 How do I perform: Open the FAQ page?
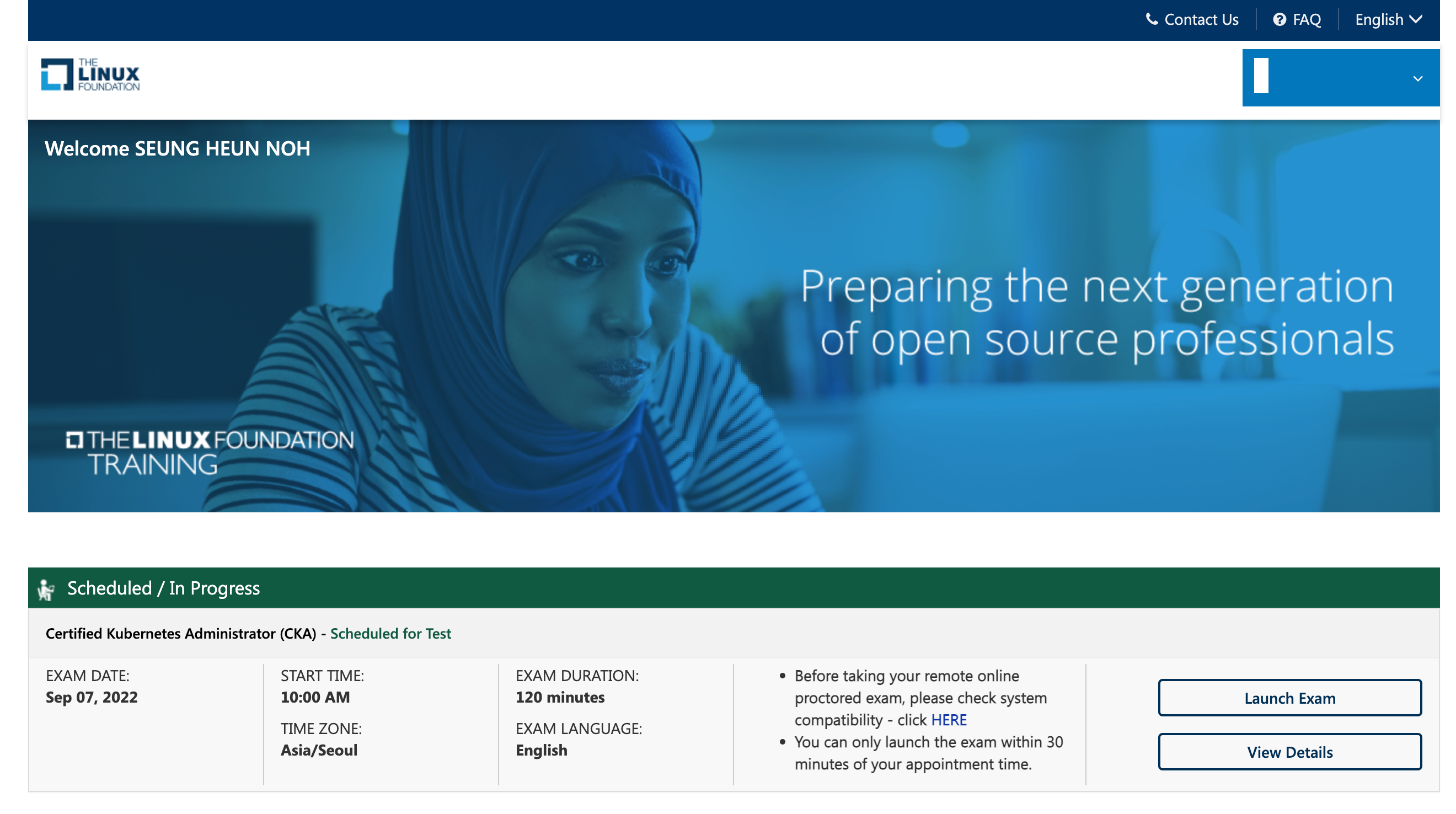point(1307,20)
